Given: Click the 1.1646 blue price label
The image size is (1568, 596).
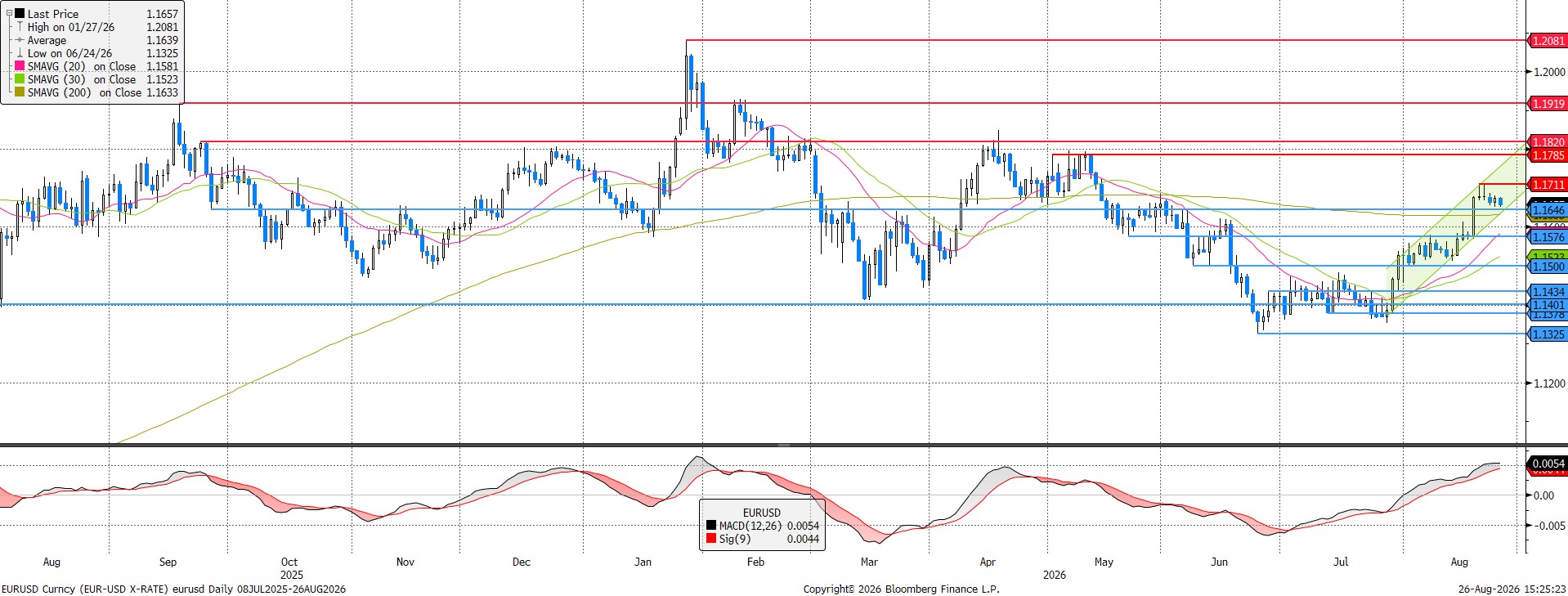Looking at the screenshot, I should tap(1548, 210).
